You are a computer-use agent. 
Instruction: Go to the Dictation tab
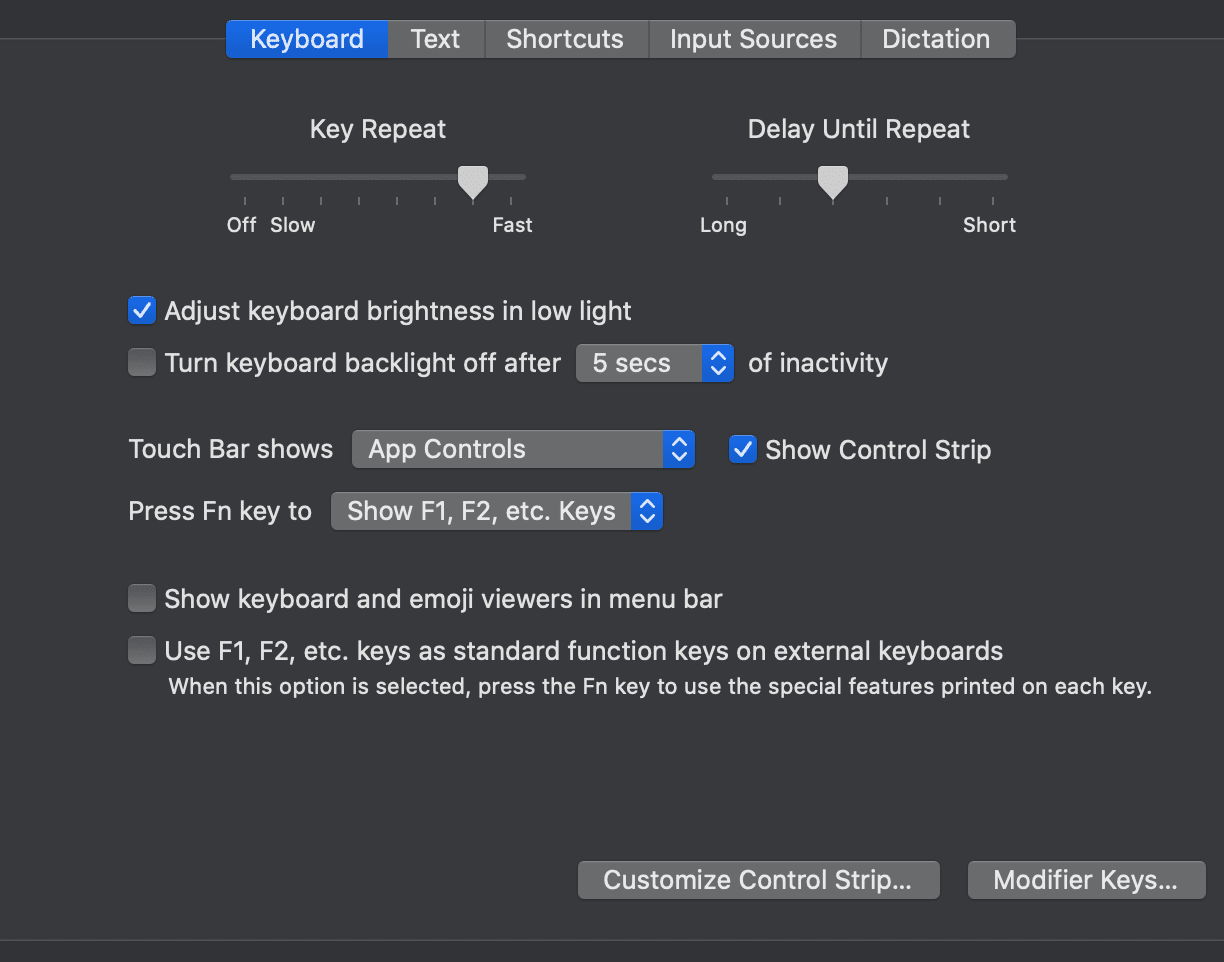coord(936,39)
